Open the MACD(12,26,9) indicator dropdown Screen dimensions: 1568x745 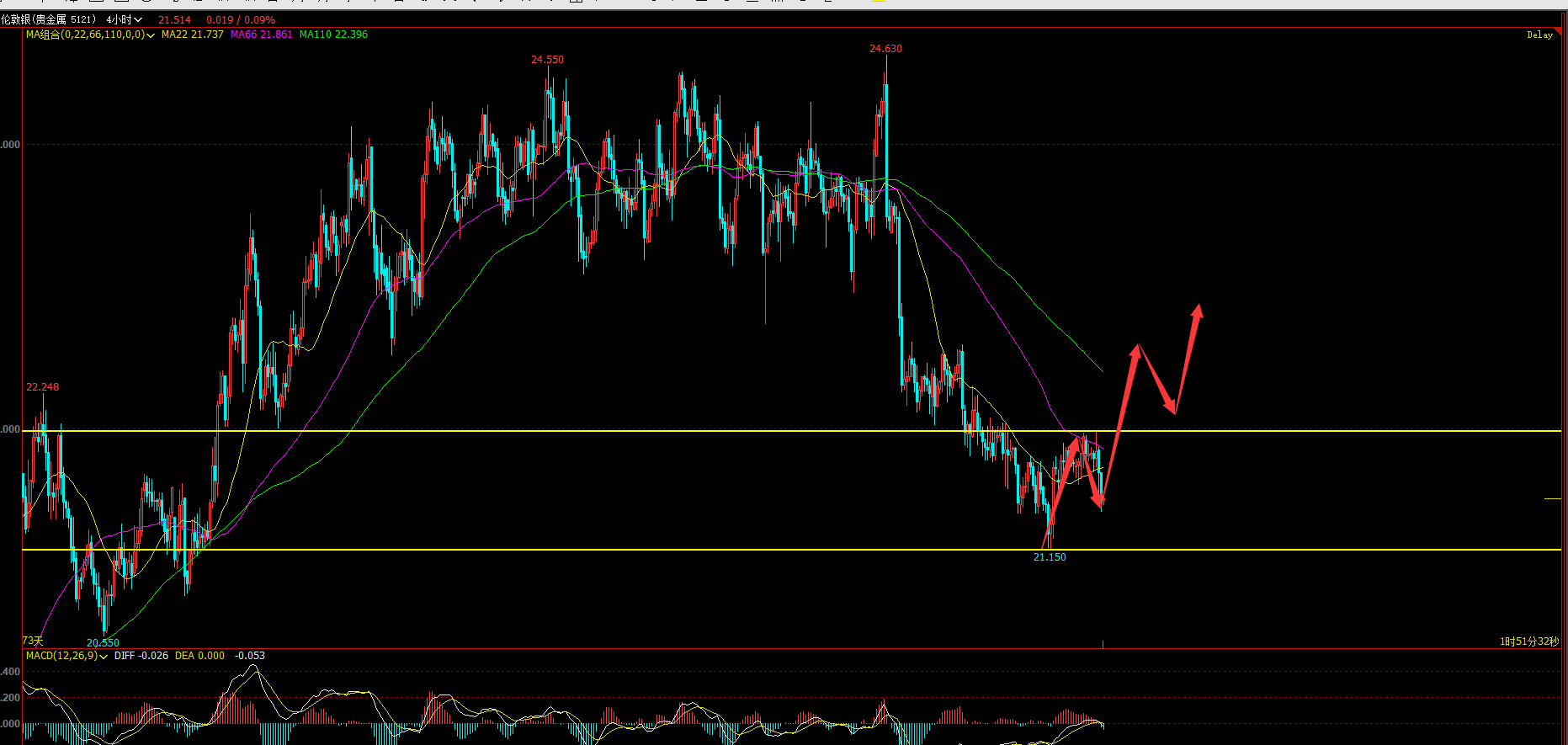[x=66, y=656]
